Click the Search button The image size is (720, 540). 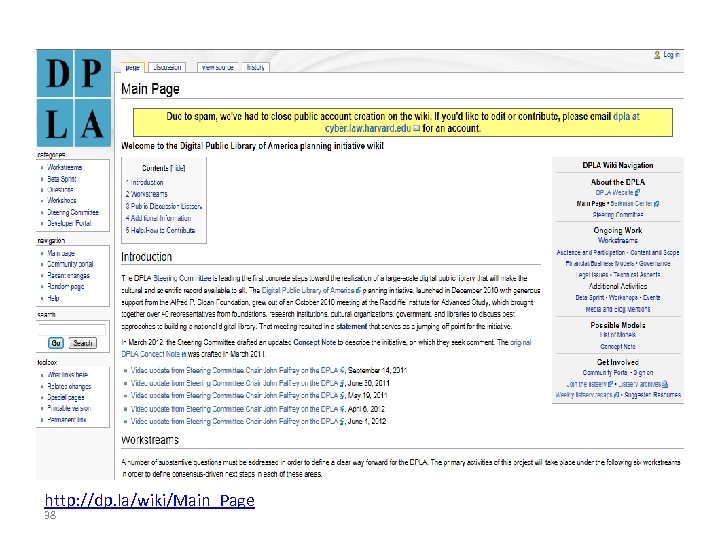(x=83, y=343)
